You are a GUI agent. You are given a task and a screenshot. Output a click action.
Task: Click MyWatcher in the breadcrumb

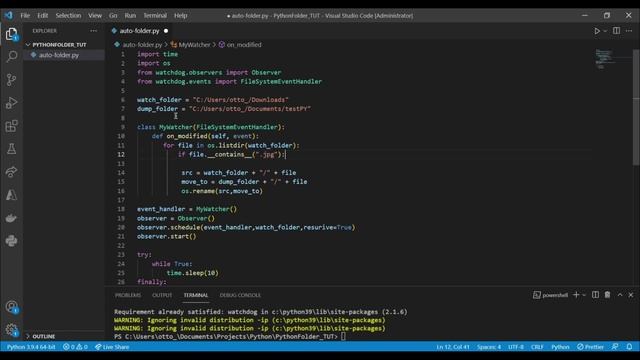pyautogui.click(x=194, y=44)
